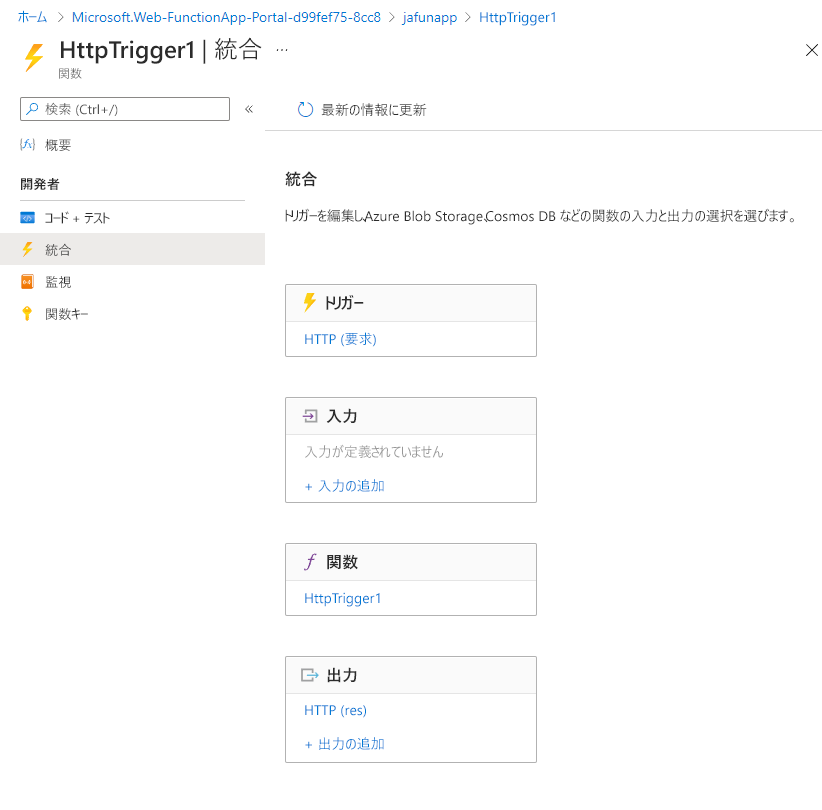822x810 pixels.
Task: Open HTTP (res) output link
Action: point(336,710)
